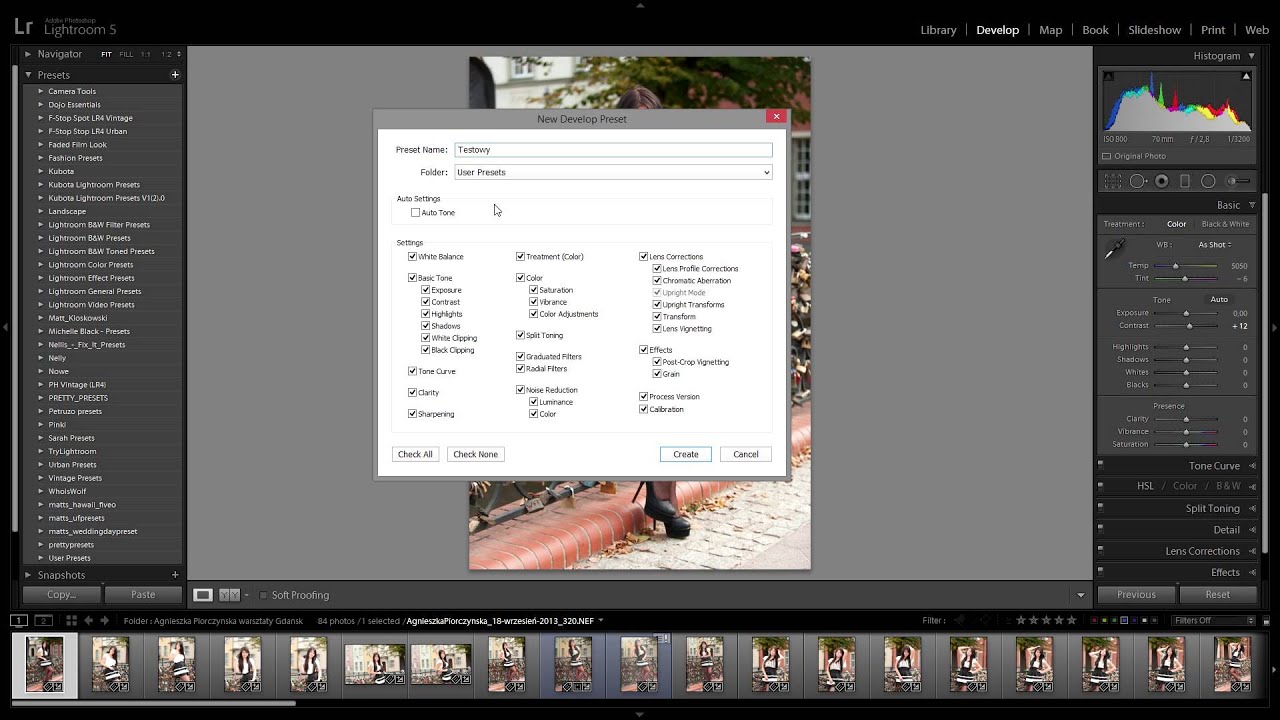Select the Graduated Filter tool
1280x720 pixels.
(x=1185, y=181)
